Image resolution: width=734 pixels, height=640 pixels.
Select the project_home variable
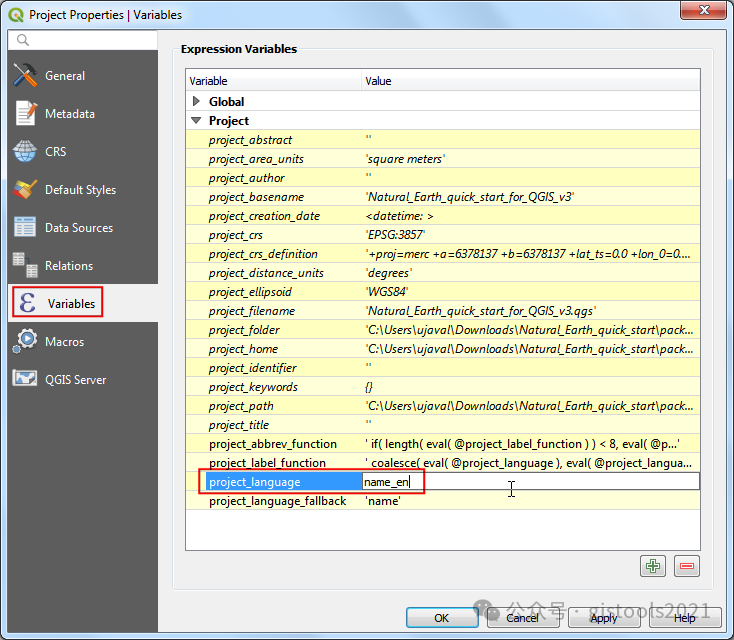coord(243,349)
